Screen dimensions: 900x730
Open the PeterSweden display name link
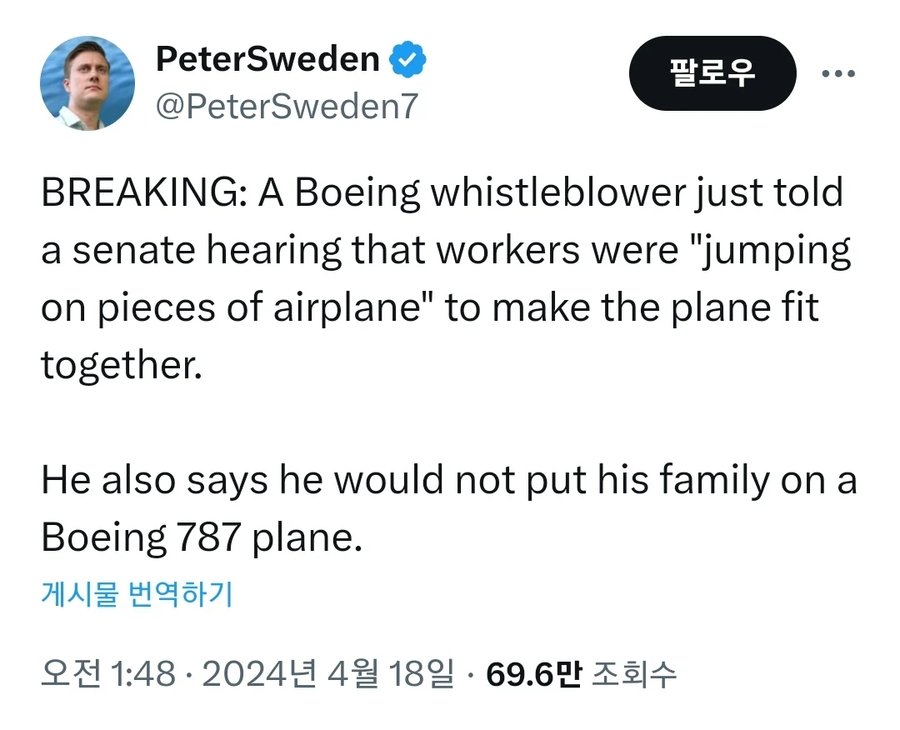267,60
